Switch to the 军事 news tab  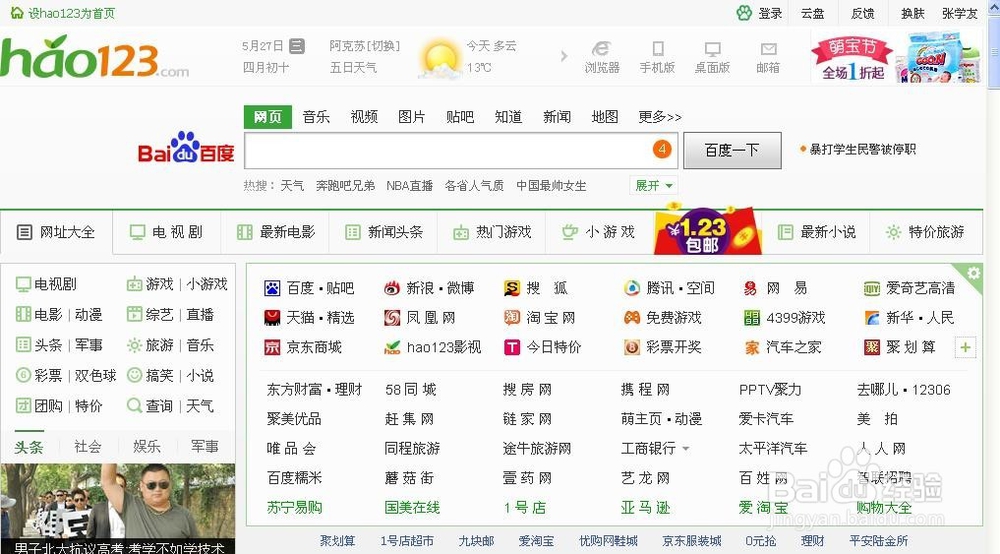click(x=205, y=447)
